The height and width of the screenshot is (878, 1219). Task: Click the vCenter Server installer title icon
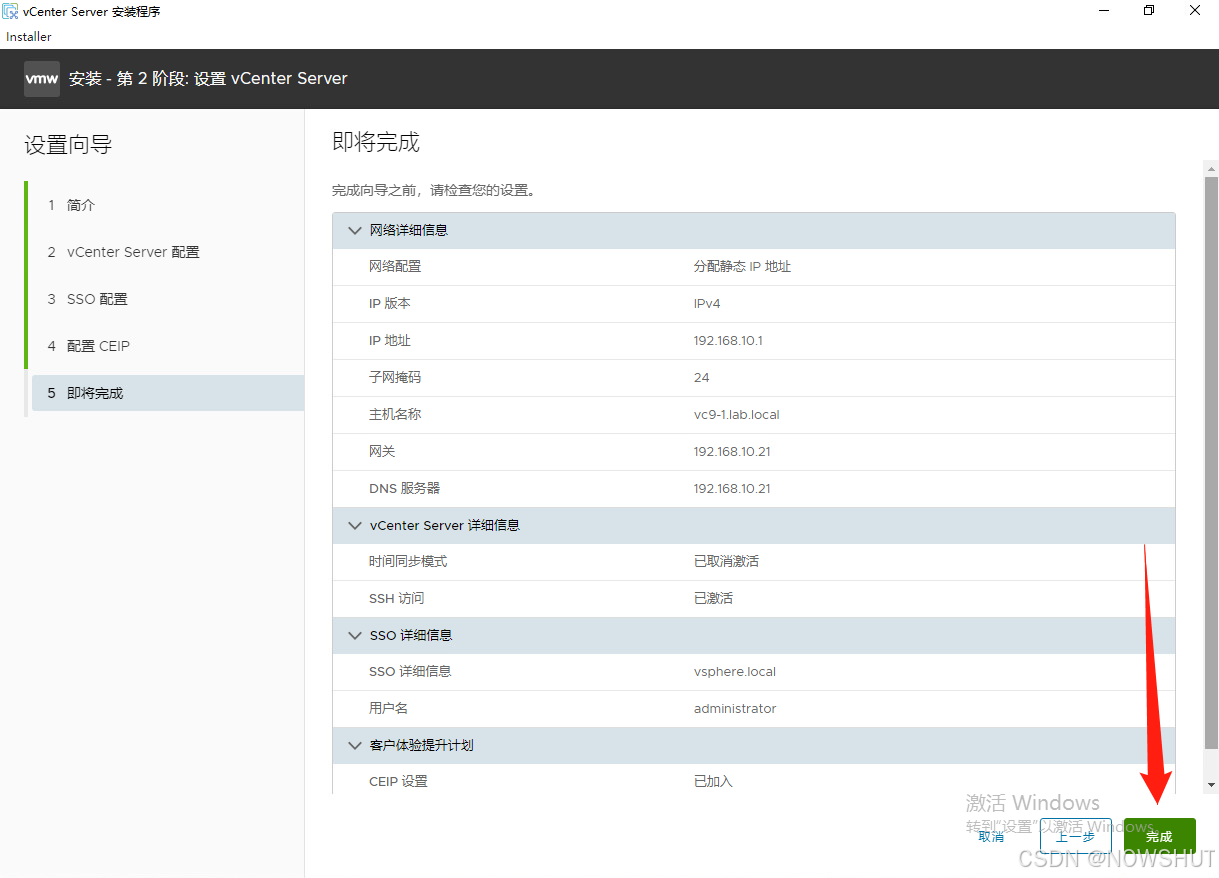[11, 12]
